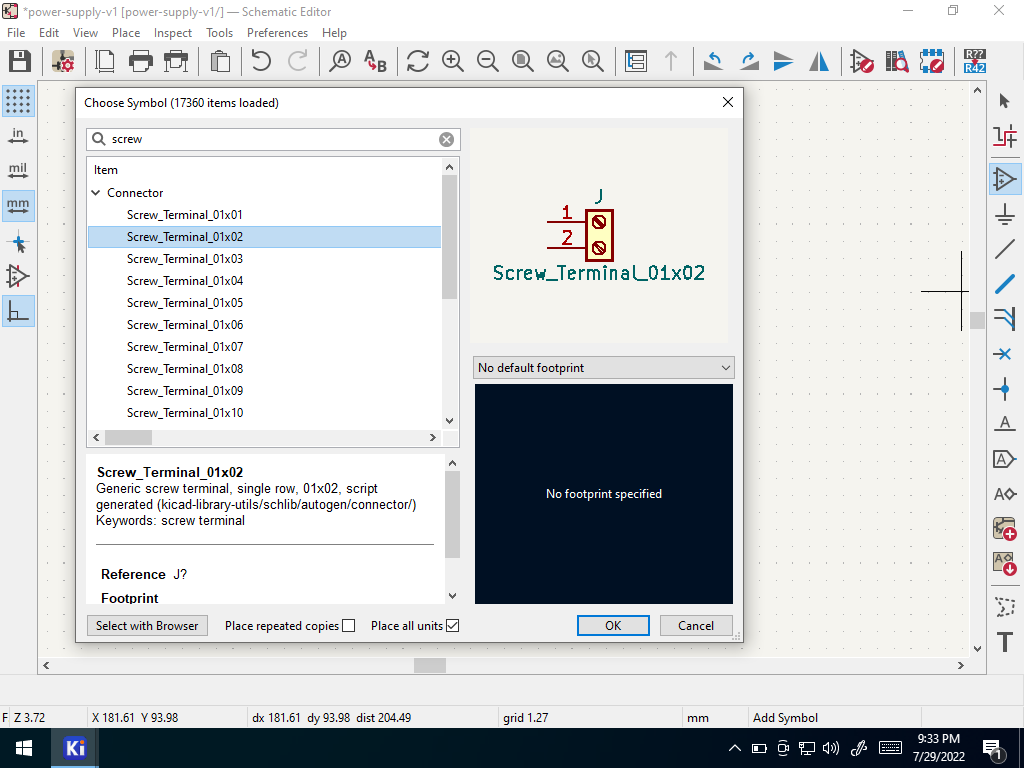Click the Find magnifier icon
This screenshot has width=1024, height=768.
click(x=340, y=61)
